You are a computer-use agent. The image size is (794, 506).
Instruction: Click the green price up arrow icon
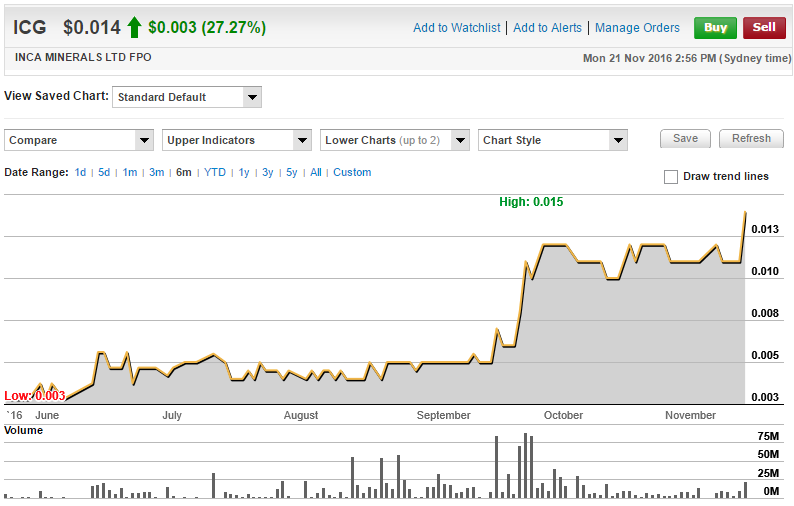coord(134,27)
